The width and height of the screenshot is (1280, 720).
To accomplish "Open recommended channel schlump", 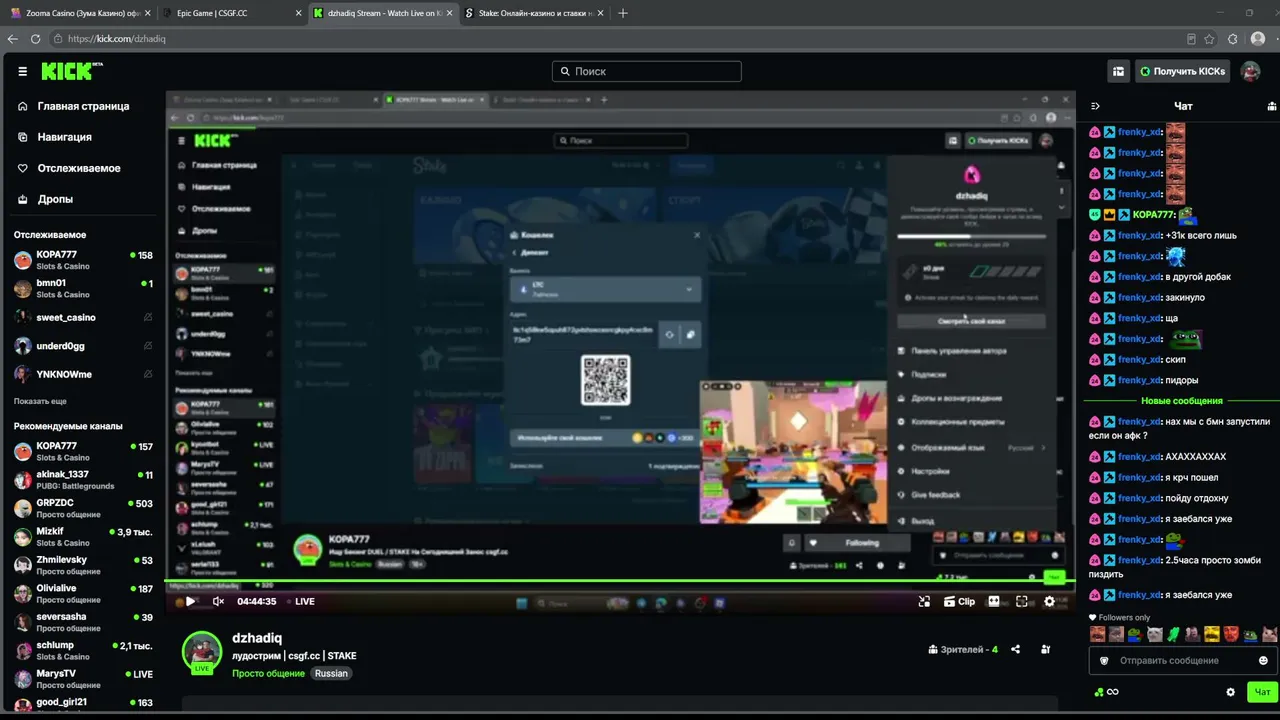I will point(82,650).
